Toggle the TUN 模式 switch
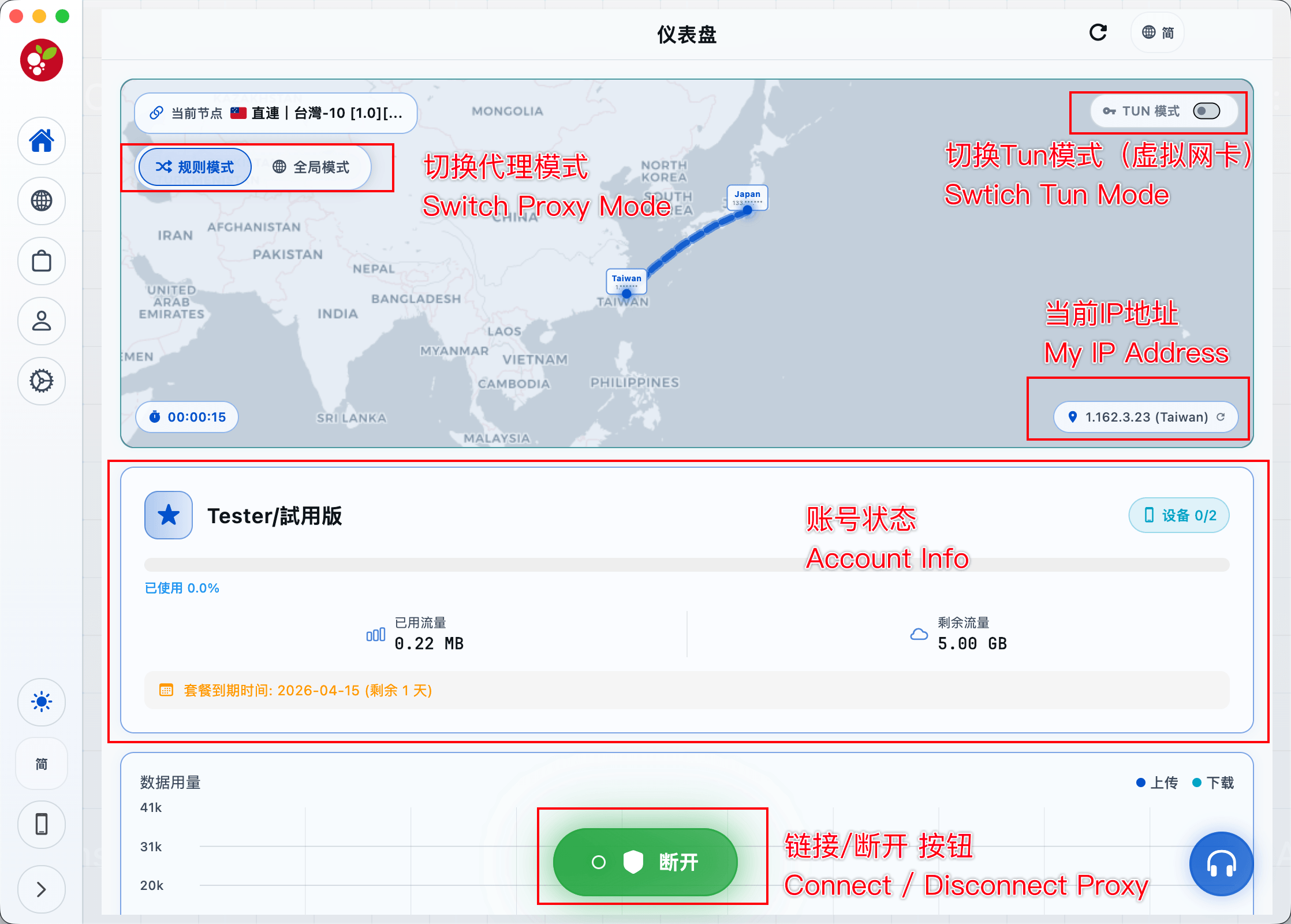 [x=1207, y=111]
